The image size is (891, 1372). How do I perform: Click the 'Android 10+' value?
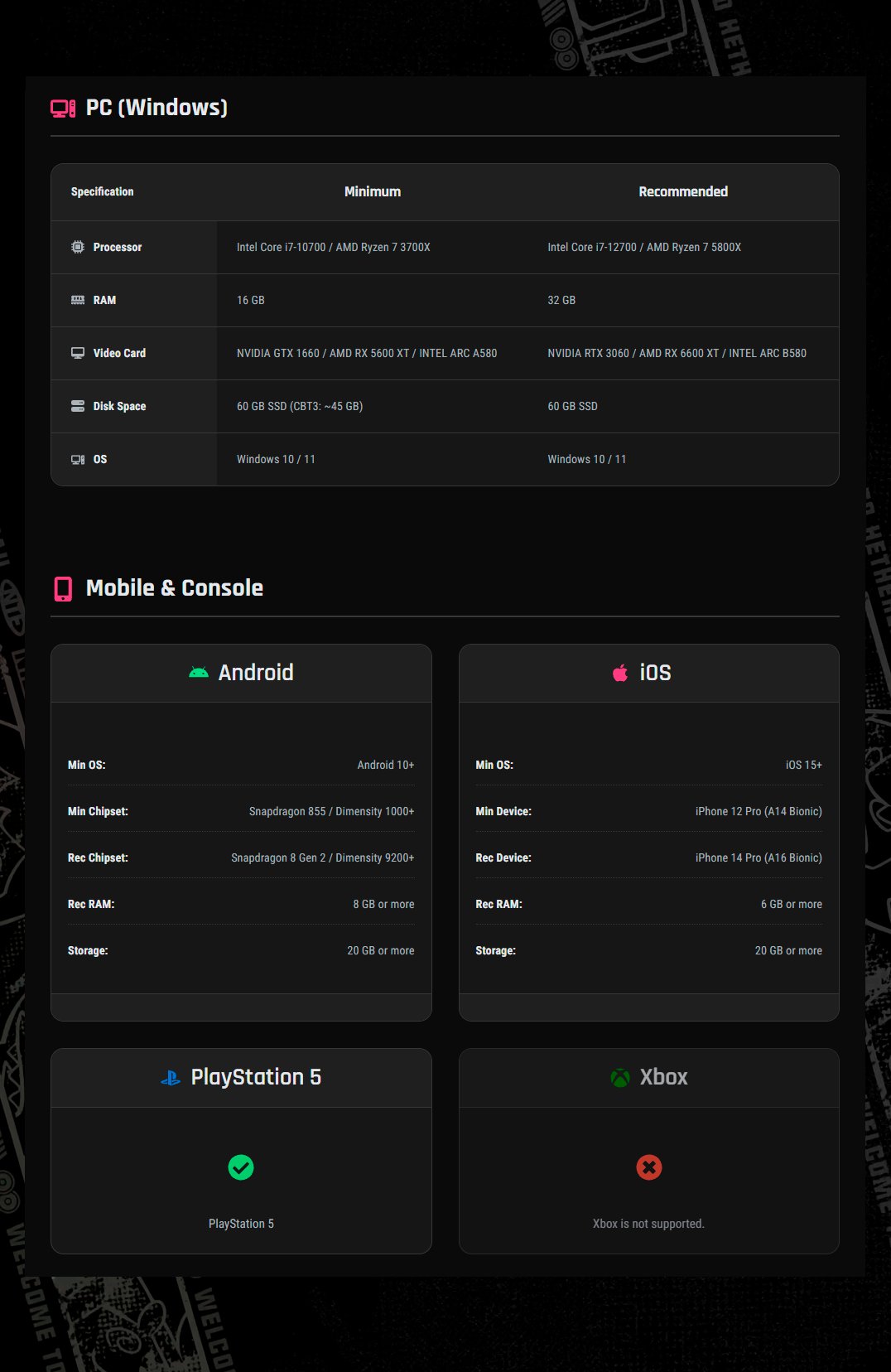(386, 765)
